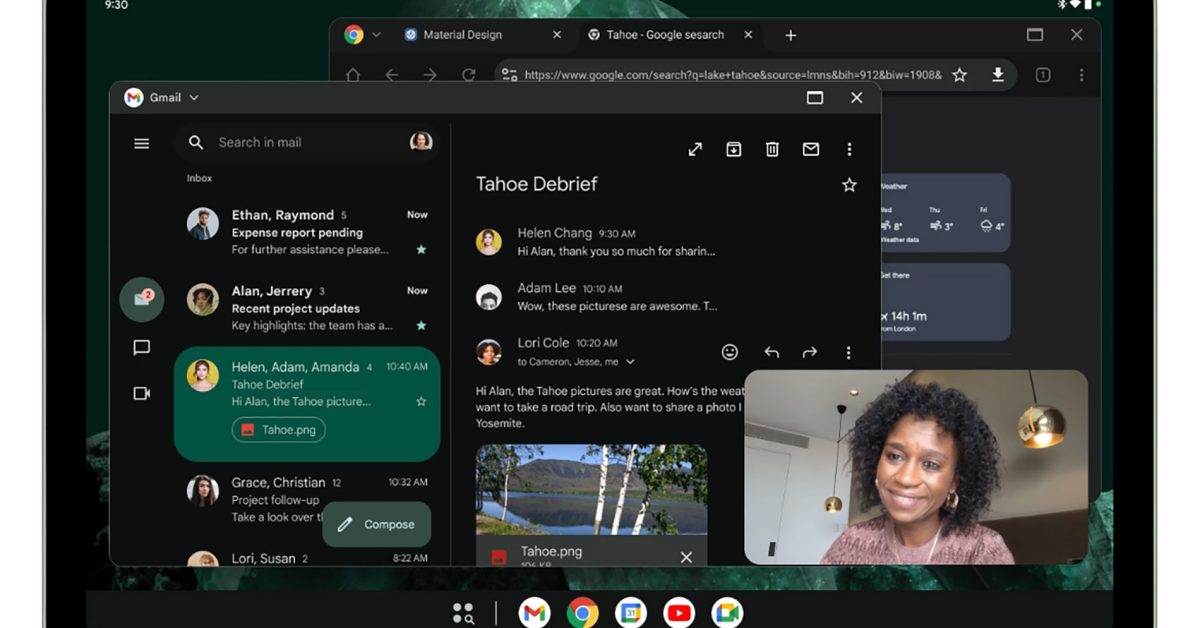
Task: Click the Compose button
Action: pos(376,524)
